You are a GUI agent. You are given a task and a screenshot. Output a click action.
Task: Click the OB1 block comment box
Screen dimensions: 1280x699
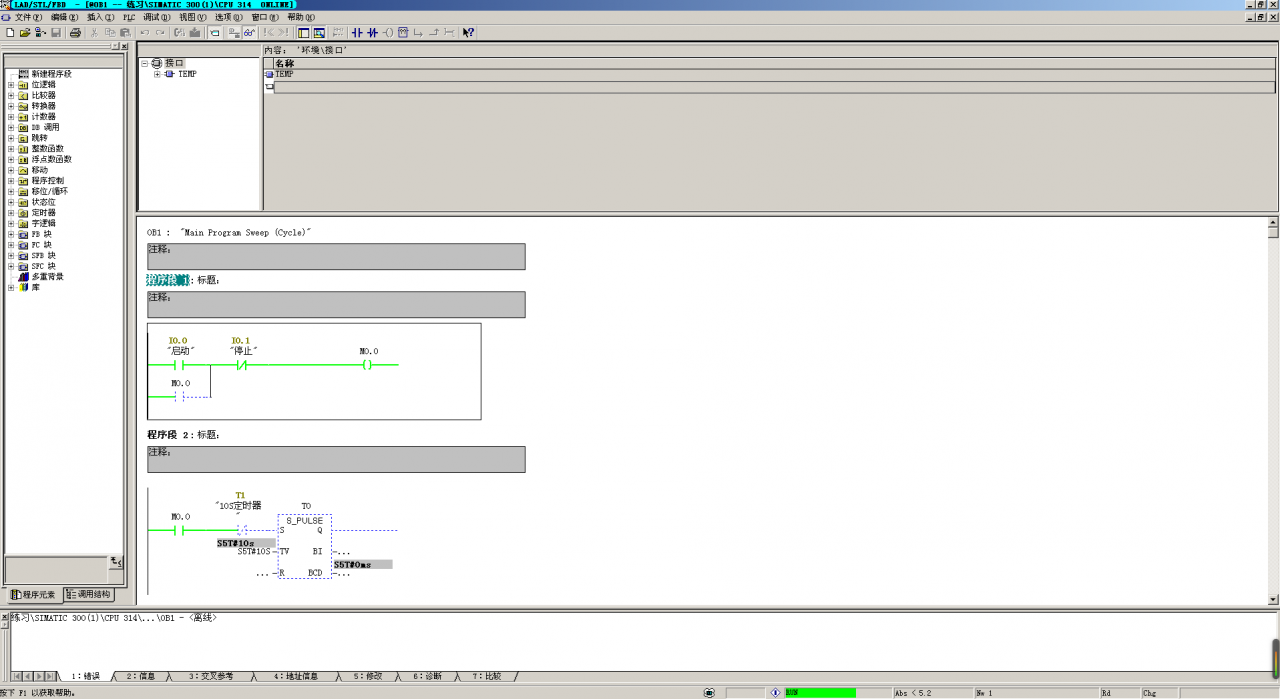tap(336, 256)
